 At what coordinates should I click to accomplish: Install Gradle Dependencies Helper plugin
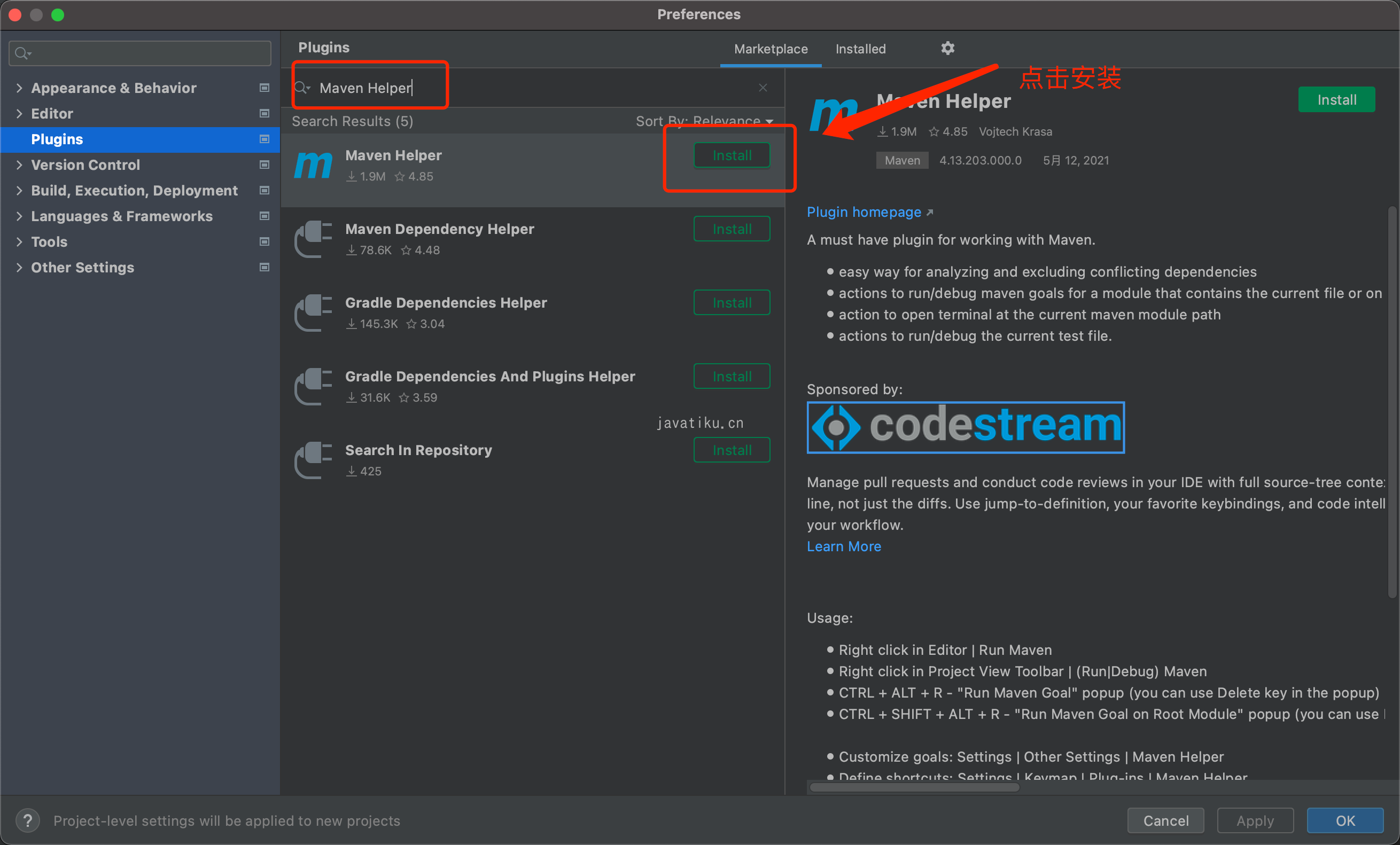click(x=732, y=303)
